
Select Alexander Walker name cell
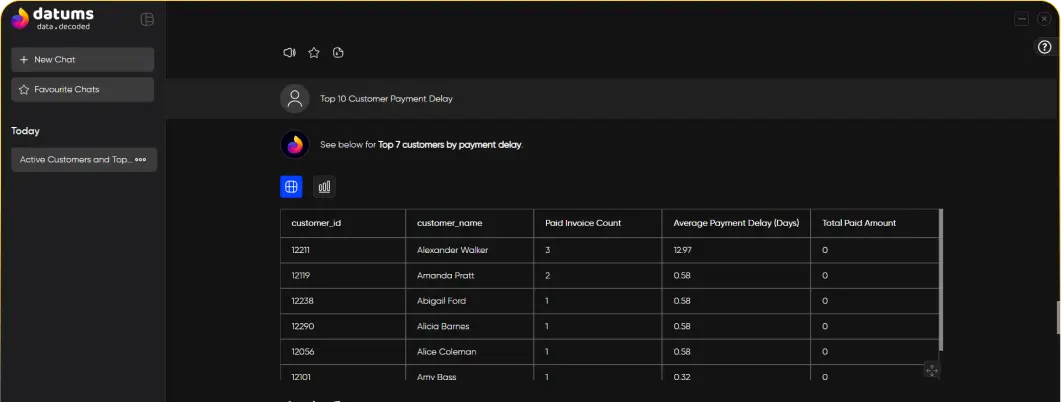click(469, 250)
